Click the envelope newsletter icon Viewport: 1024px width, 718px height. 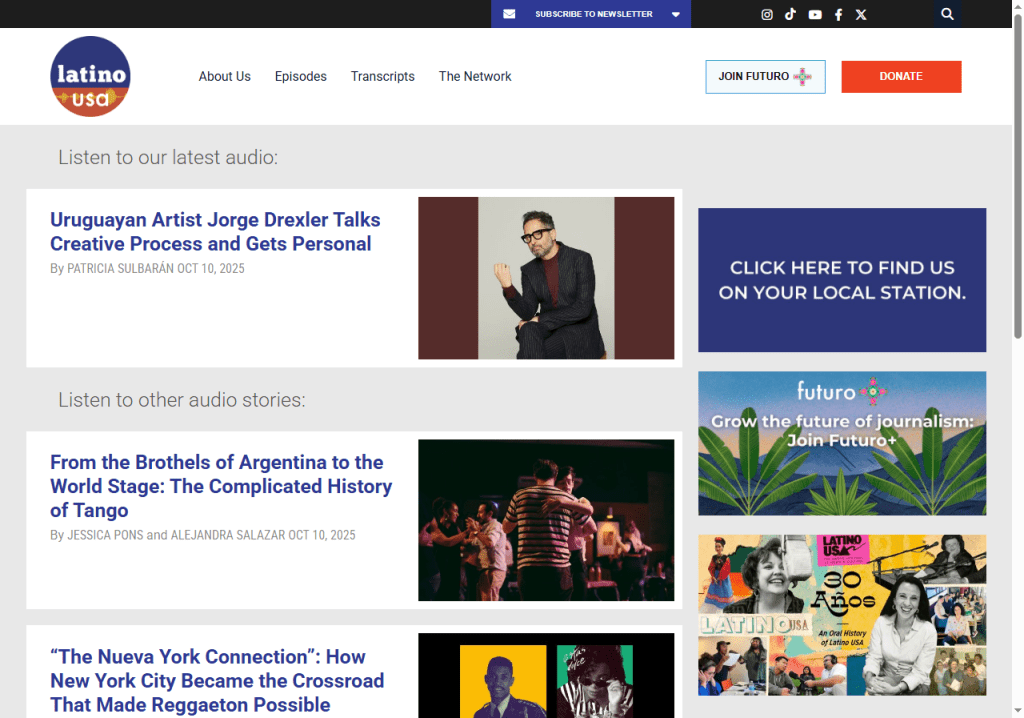(x=509, y=14)
